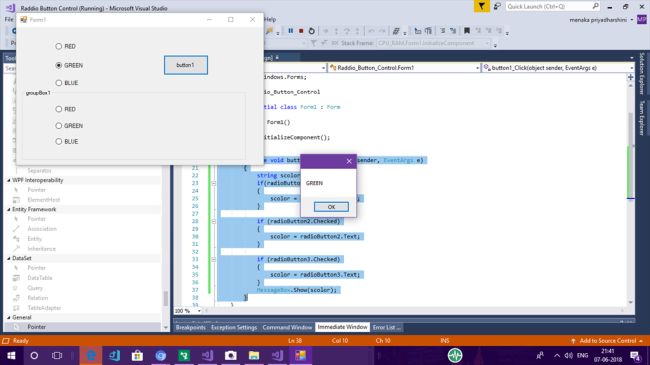Switch to the Error List tab

(x=386, y=328)
